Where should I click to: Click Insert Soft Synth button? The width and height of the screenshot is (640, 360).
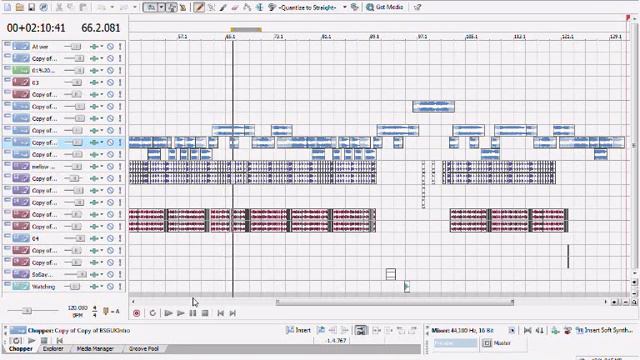pos(604,330)
